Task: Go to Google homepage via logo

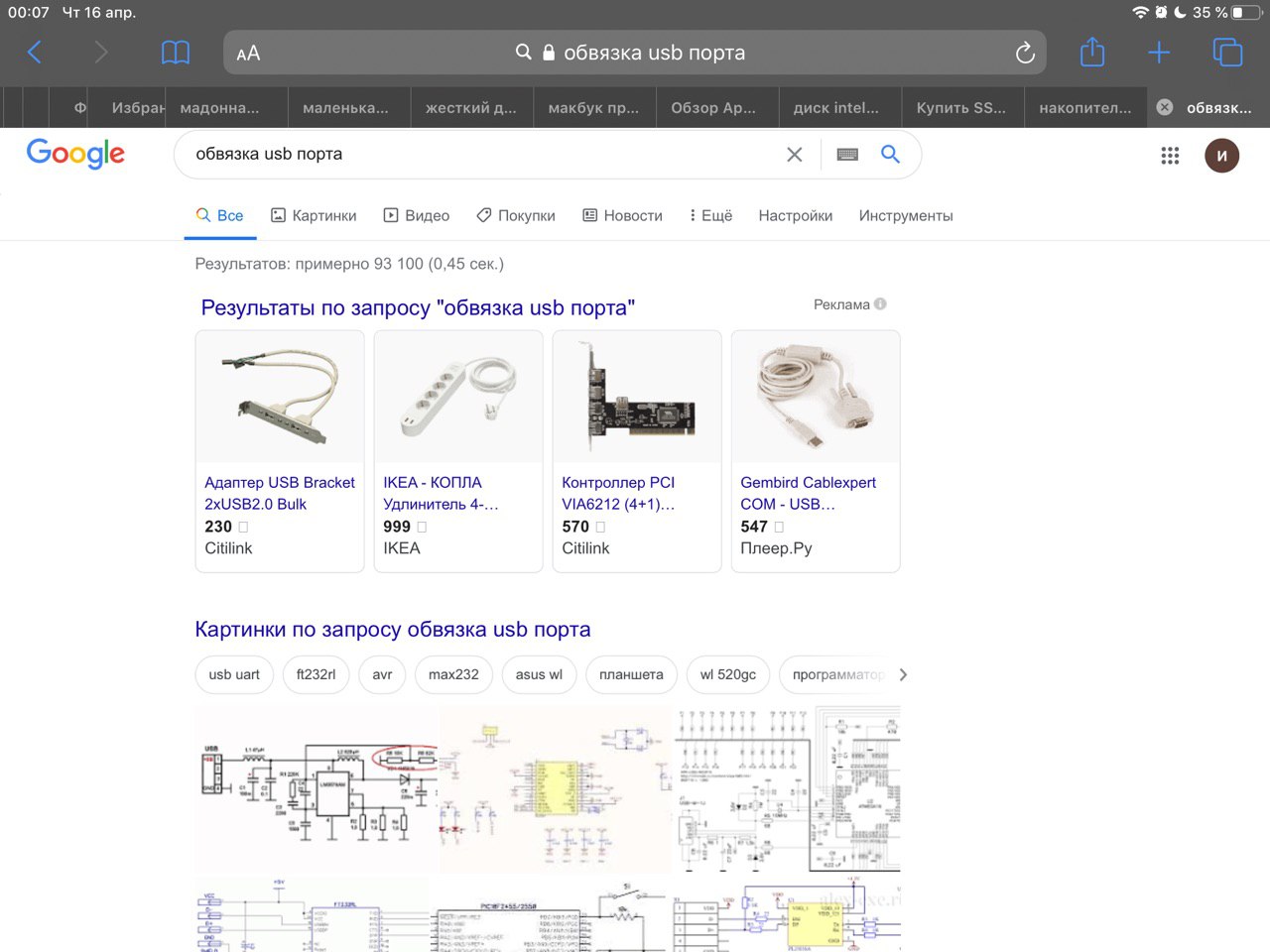Action: tap(75, 154)
